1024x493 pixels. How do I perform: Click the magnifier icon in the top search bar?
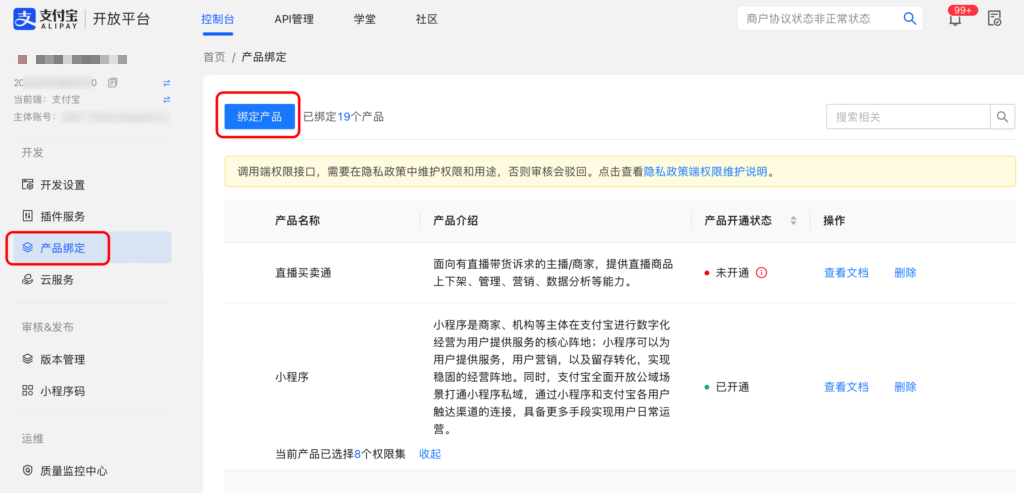910,19
